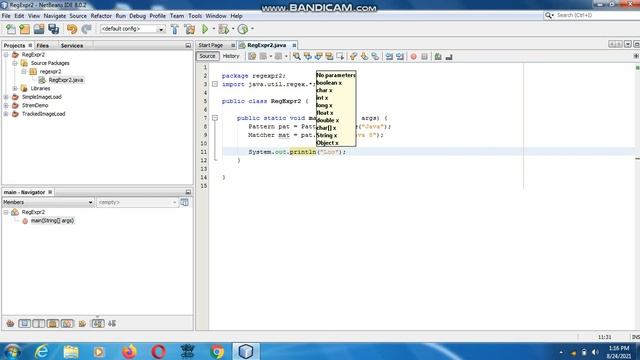The height and width of the screenshot is (360, 640).
Task: Toggle Show Inherited Members in Navigator
Action: (x=10, y=324)
